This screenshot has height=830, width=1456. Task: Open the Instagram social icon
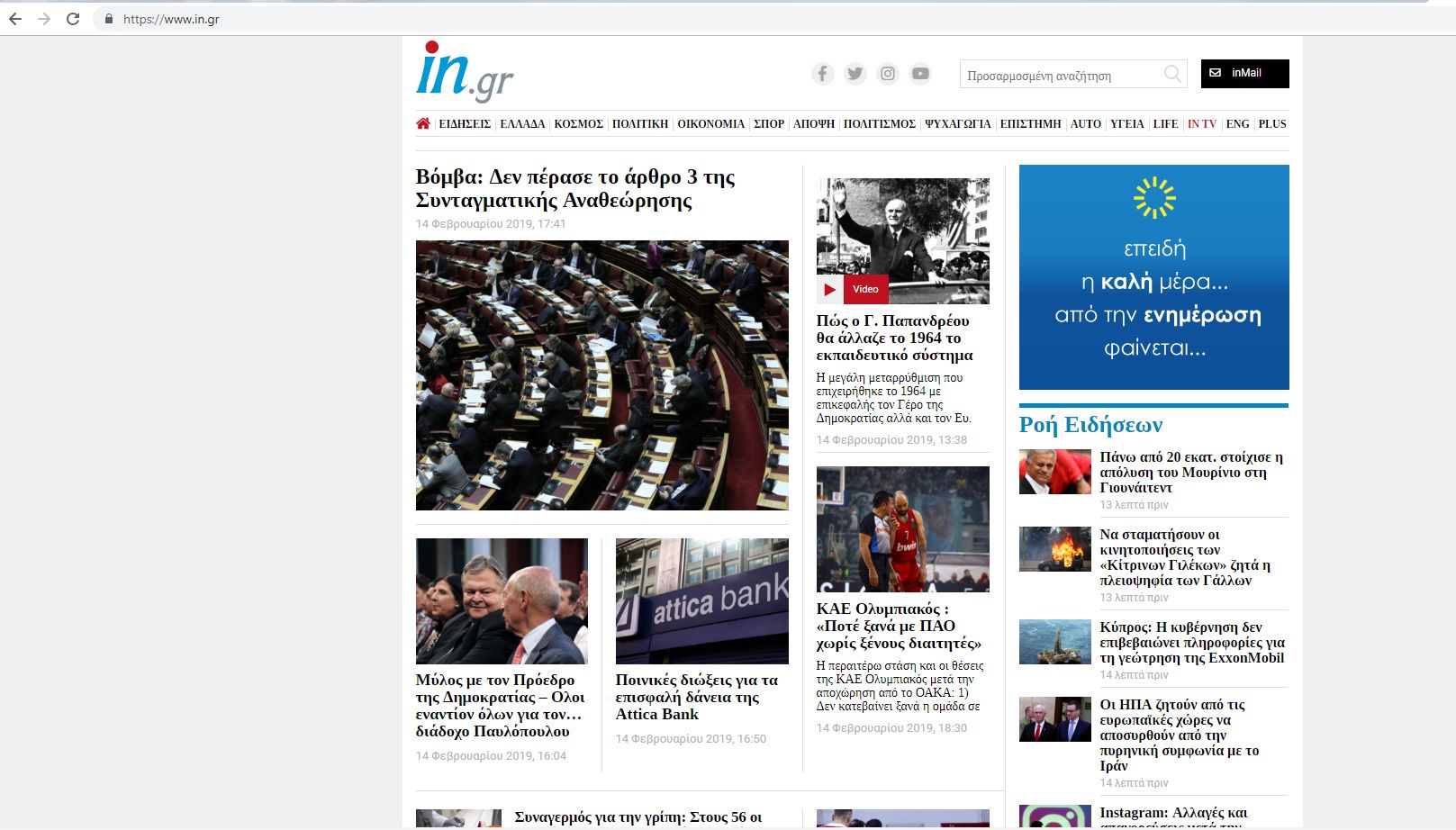888,74
